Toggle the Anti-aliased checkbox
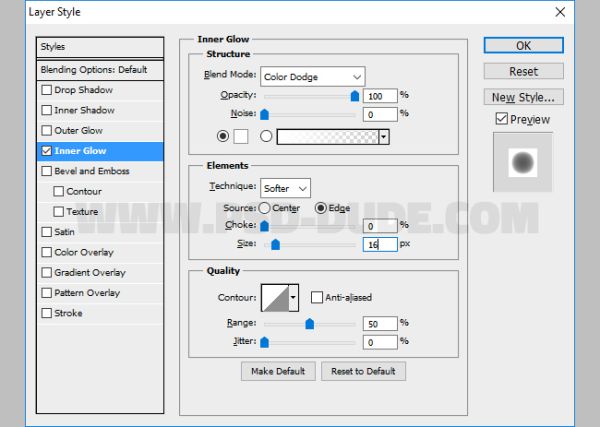 tap(317, 297)
